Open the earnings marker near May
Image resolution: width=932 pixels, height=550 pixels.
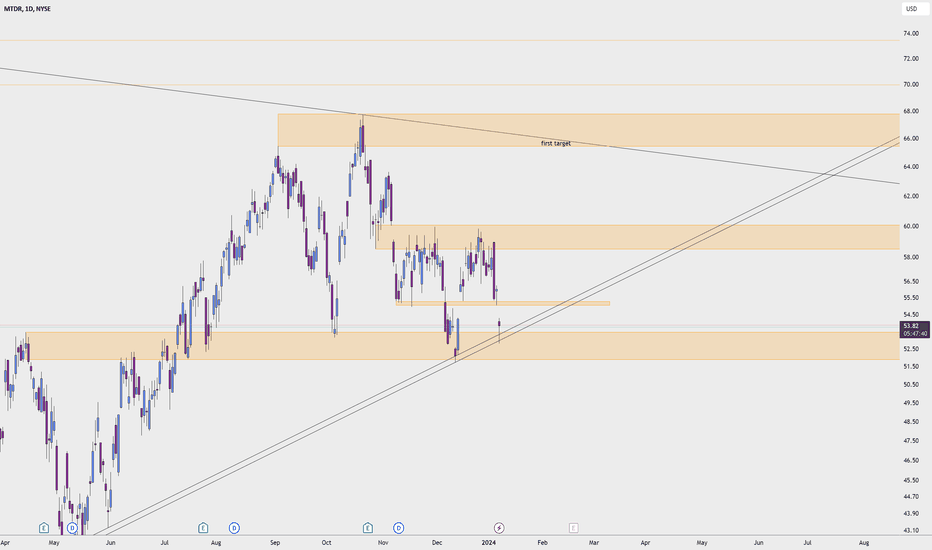click(44, 528)
